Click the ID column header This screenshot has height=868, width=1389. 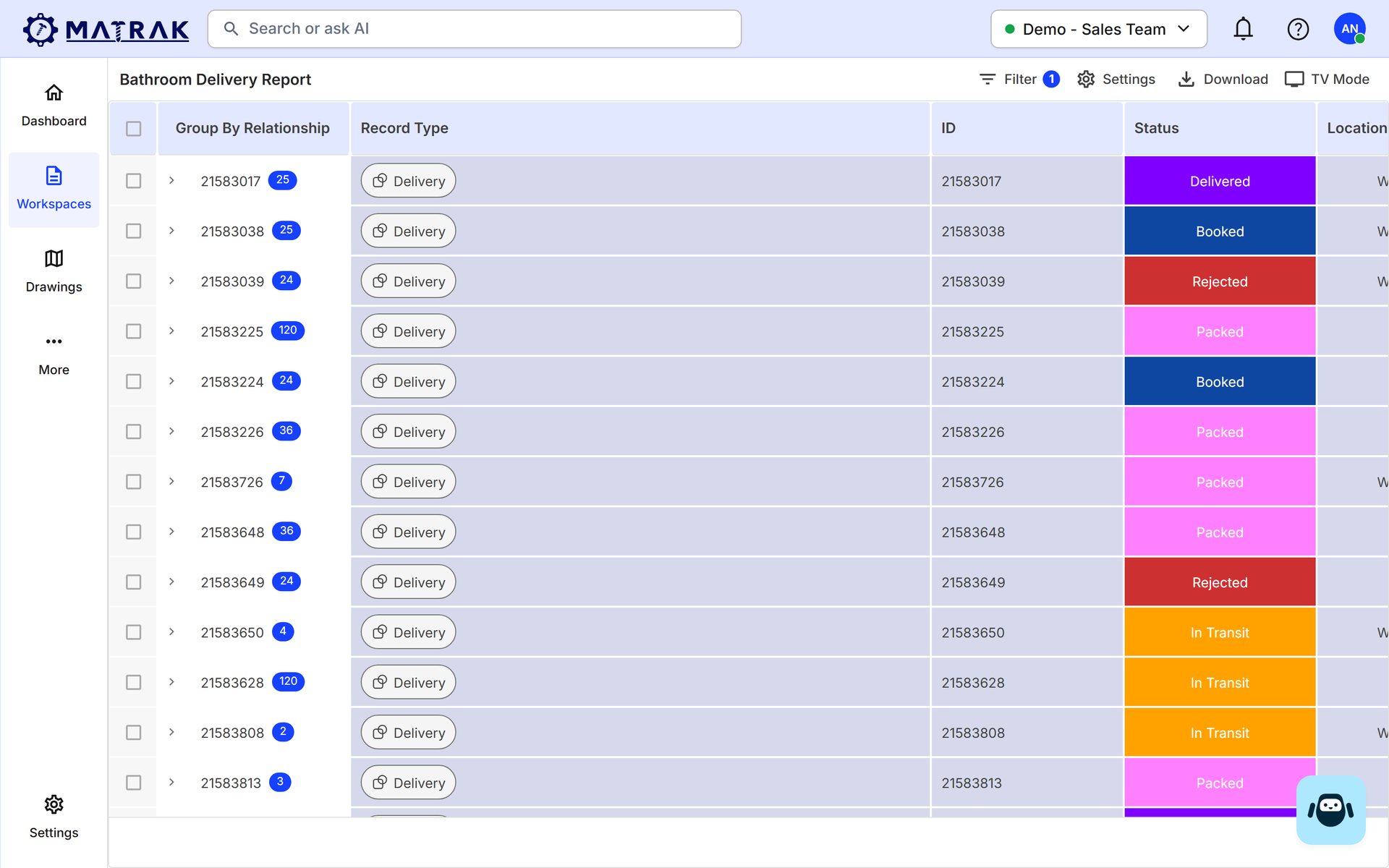pyautogui.click(x=1027, y=128)
